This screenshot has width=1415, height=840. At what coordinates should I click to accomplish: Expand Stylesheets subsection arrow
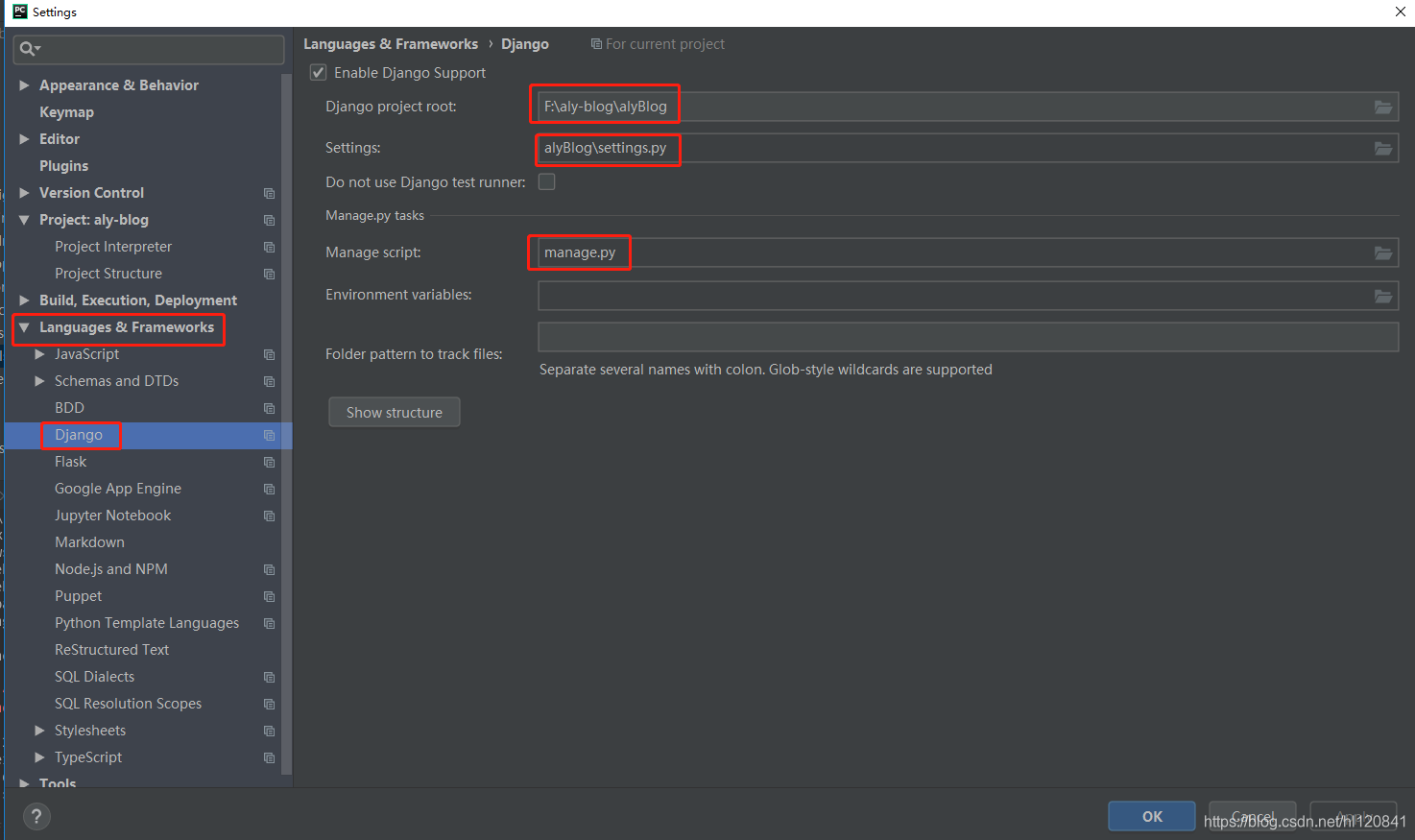click(40, 731)
